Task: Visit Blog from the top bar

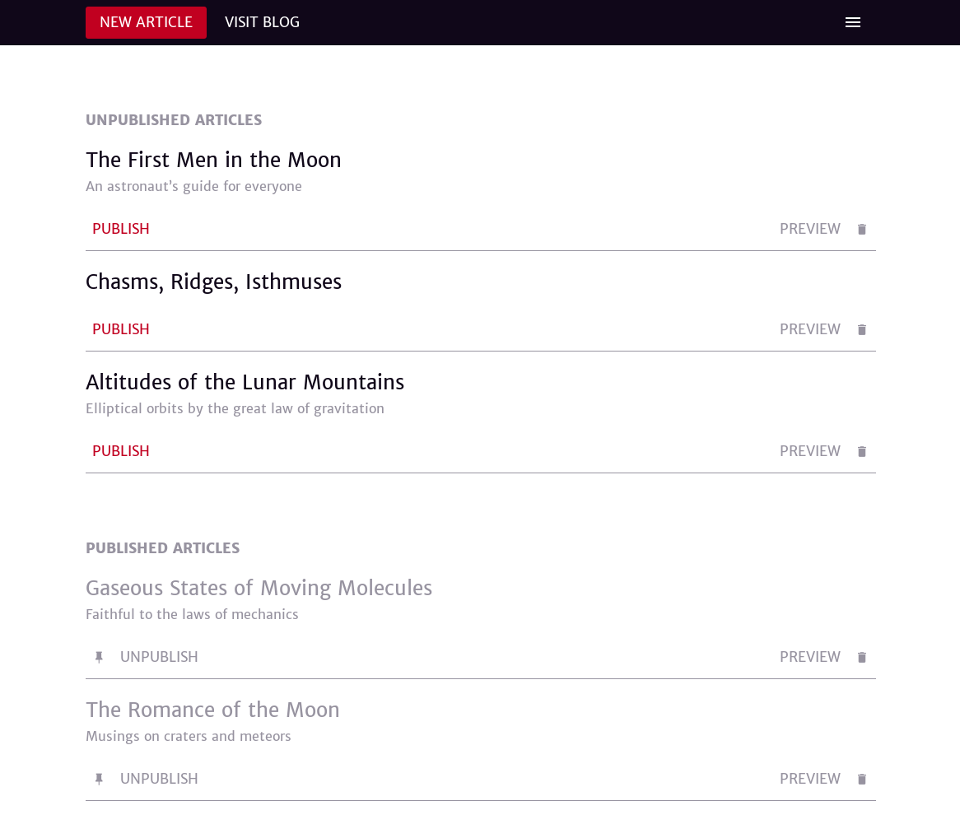Action: pos(262,23)
